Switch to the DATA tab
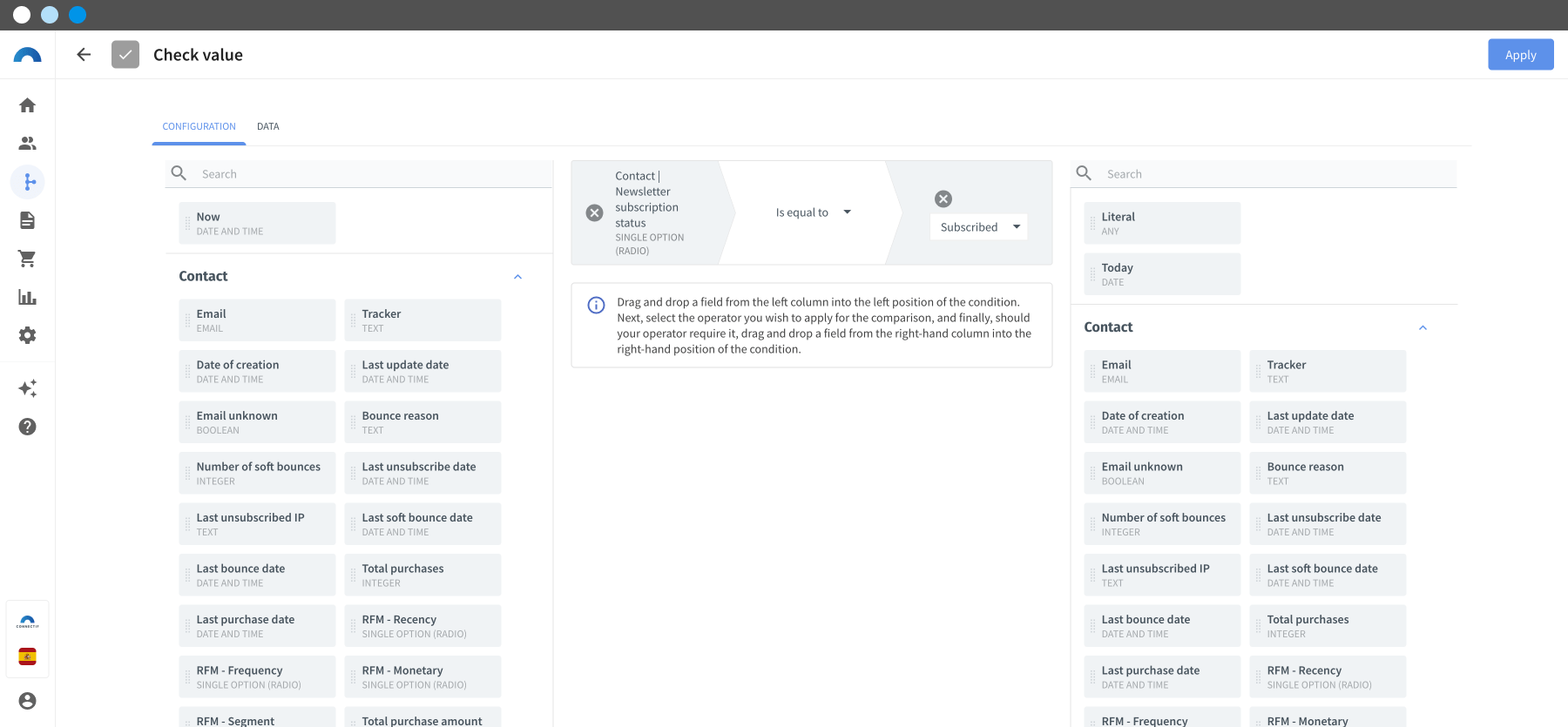The width and height of the screenshot is (1568, 727). [268, 127]
